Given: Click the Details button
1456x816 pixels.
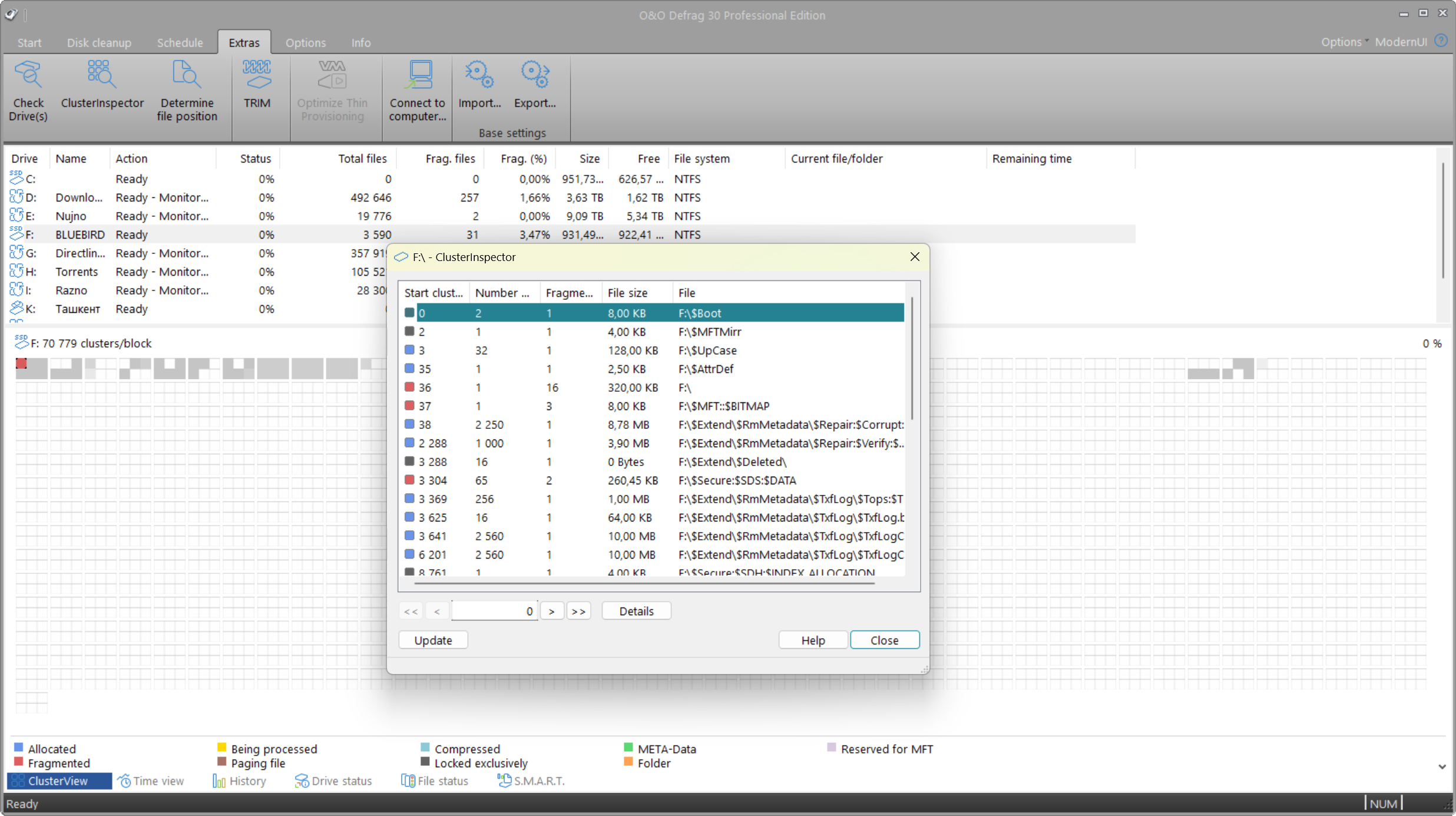Looking at the screenshot, I should click(x=636, y=611).
